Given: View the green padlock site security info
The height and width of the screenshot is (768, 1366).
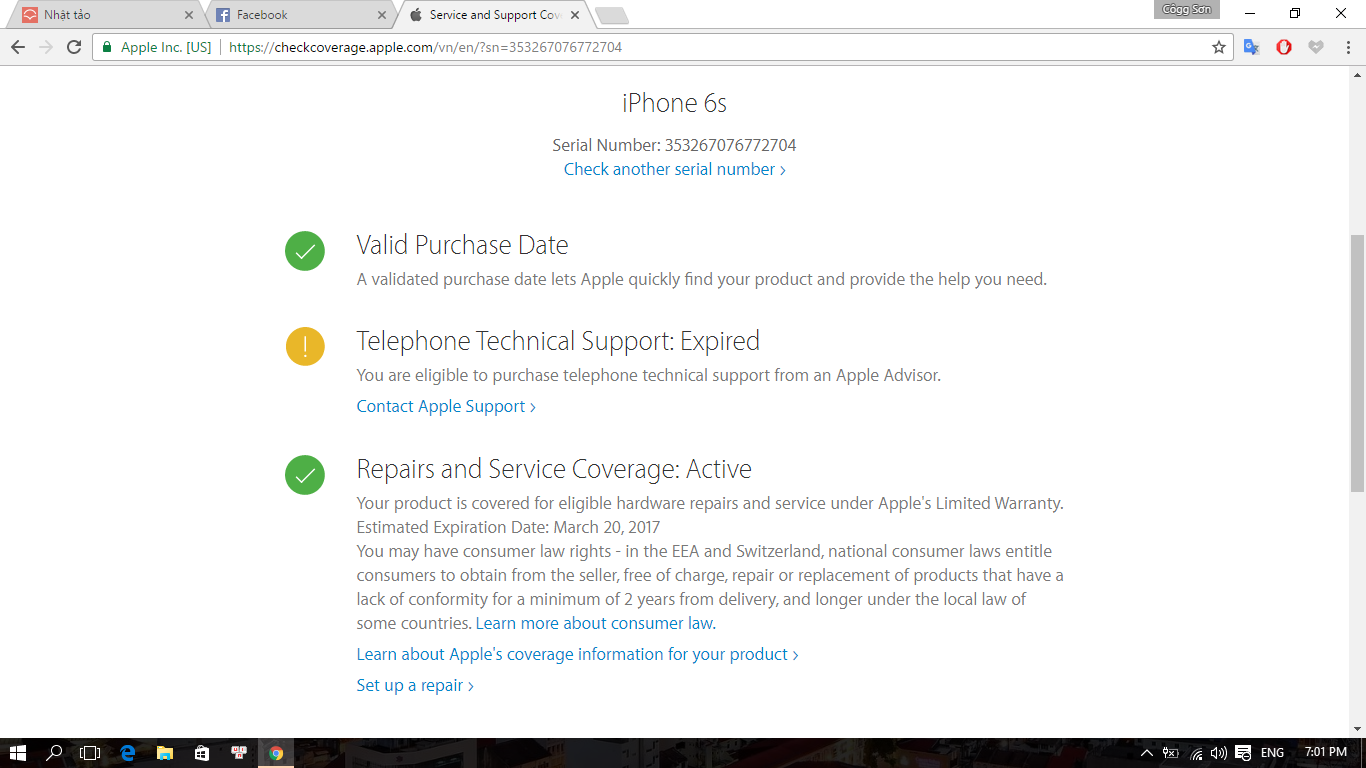Looking at the screenshot, I should 107,47.
